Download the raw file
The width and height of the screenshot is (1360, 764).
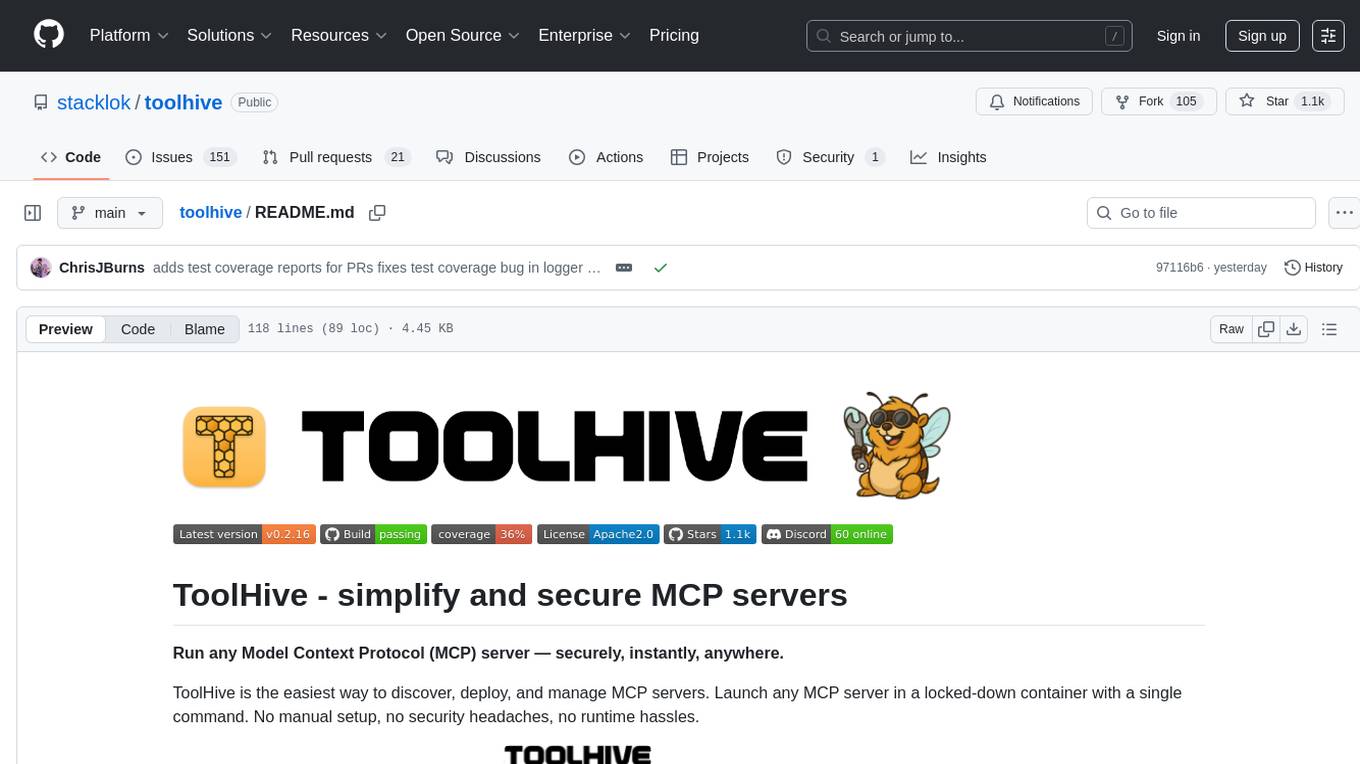click(1293, 329)
